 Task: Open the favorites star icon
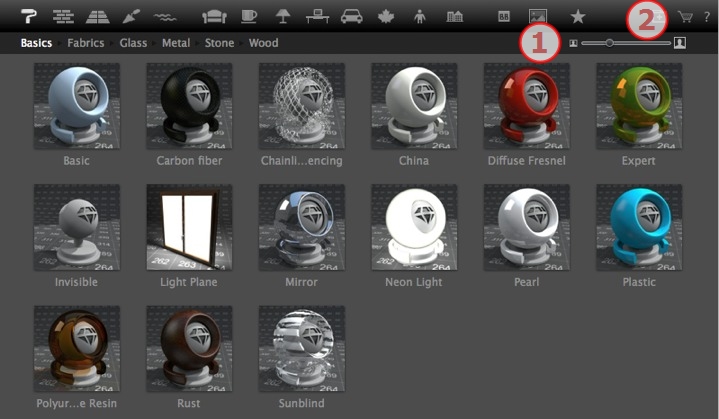(x=577, y=16)
